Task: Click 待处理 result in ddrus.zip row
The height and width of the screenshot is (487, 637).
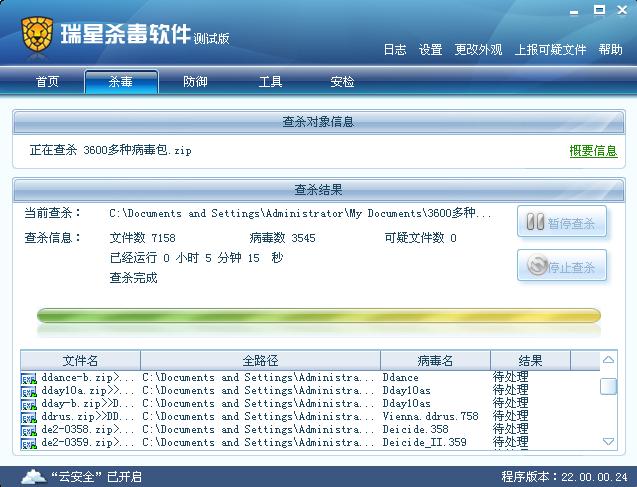Action: (x=510, y=416)
